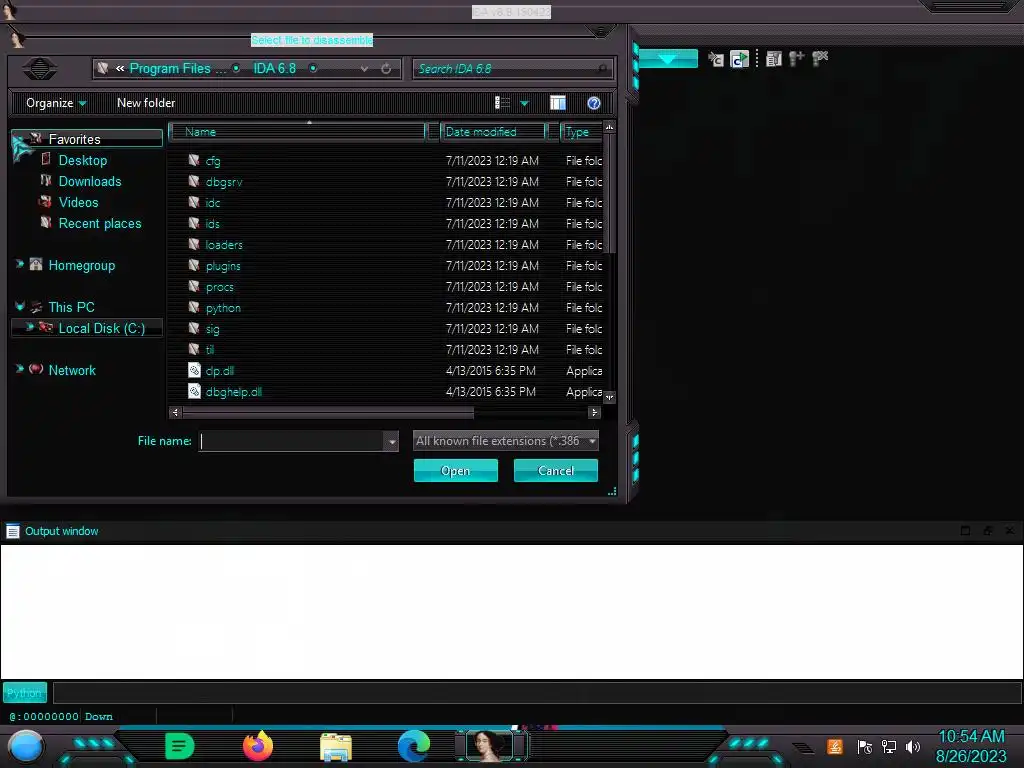
Task: Click the Python button in command line
Action: pyautogui.click(x=25, y=693)
